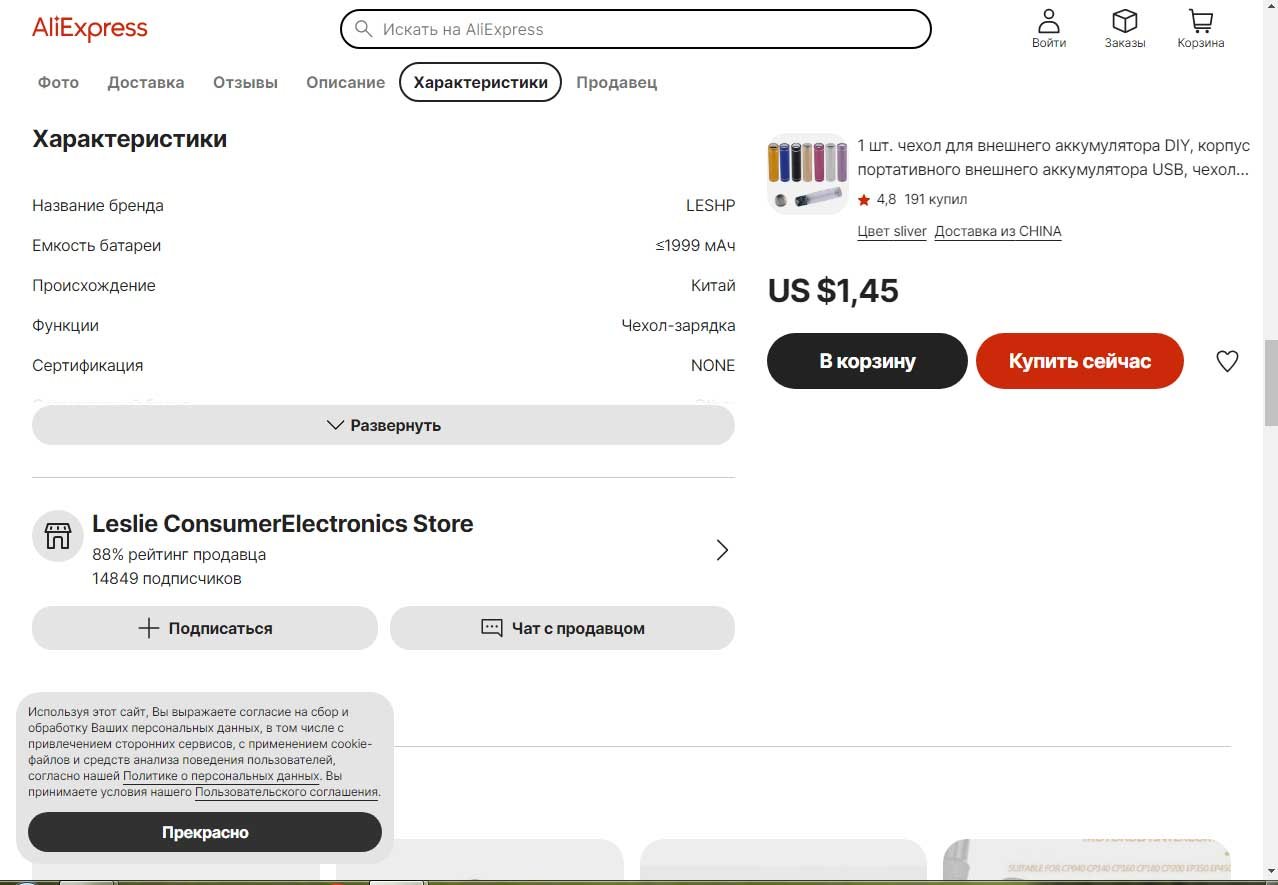
Task: Open the Продавец tab
Action: [616, 82]
